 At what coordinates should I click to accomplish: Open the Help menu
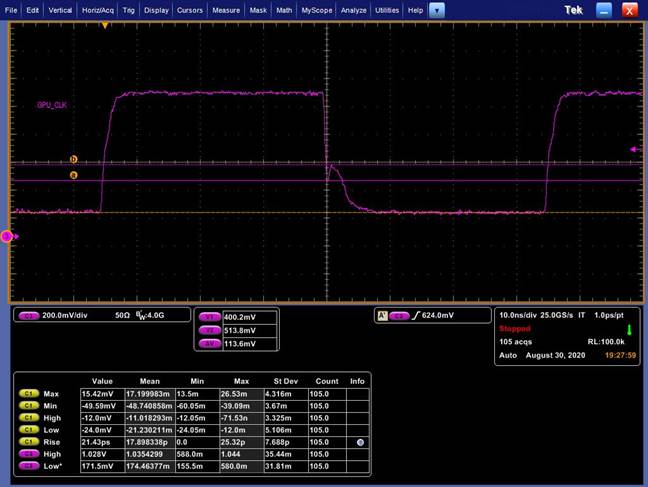pyautogui.click(x=415, y=10)
